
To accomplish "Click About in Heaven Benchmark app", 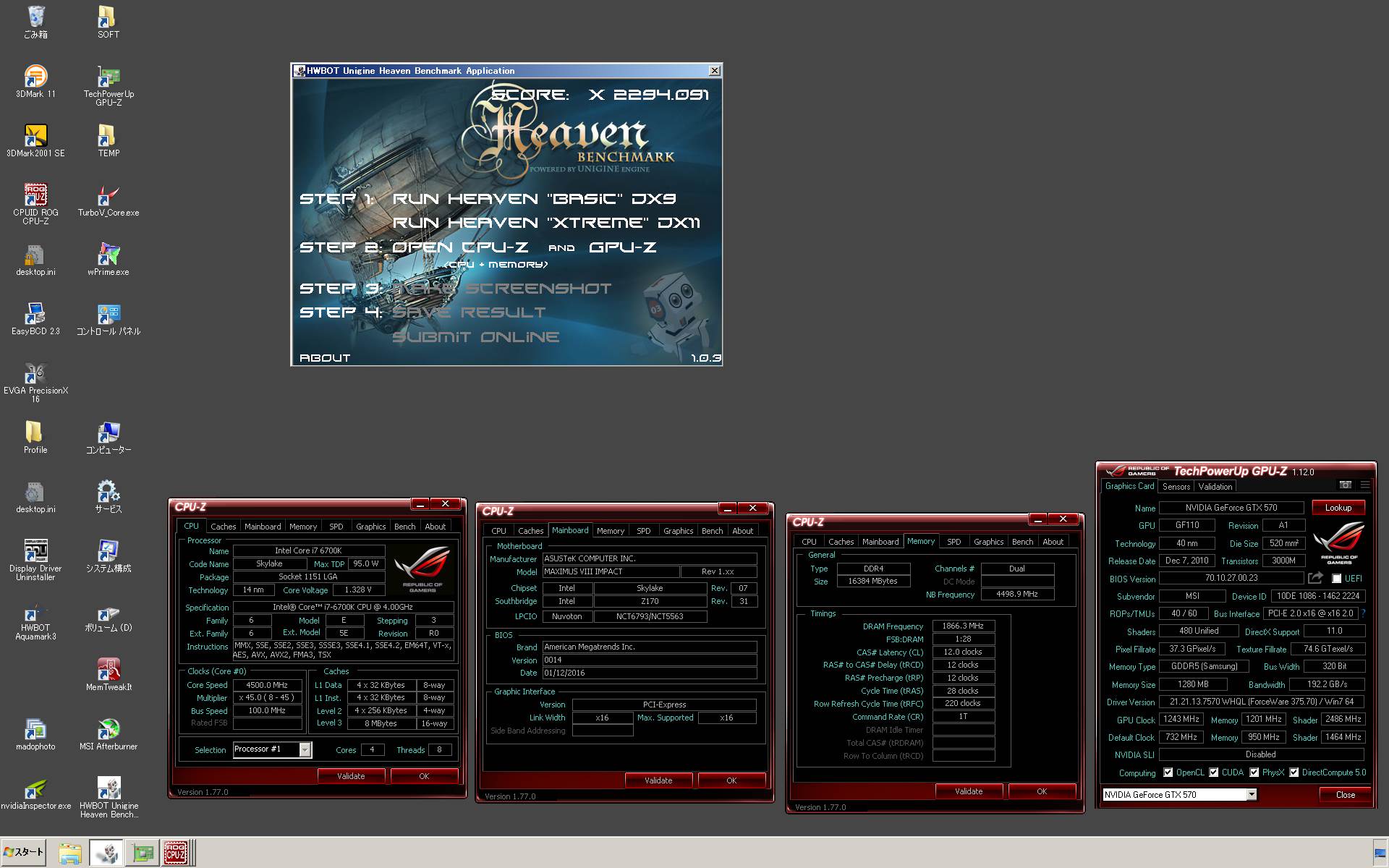I will pyautogui.click(x=325, y=358).
